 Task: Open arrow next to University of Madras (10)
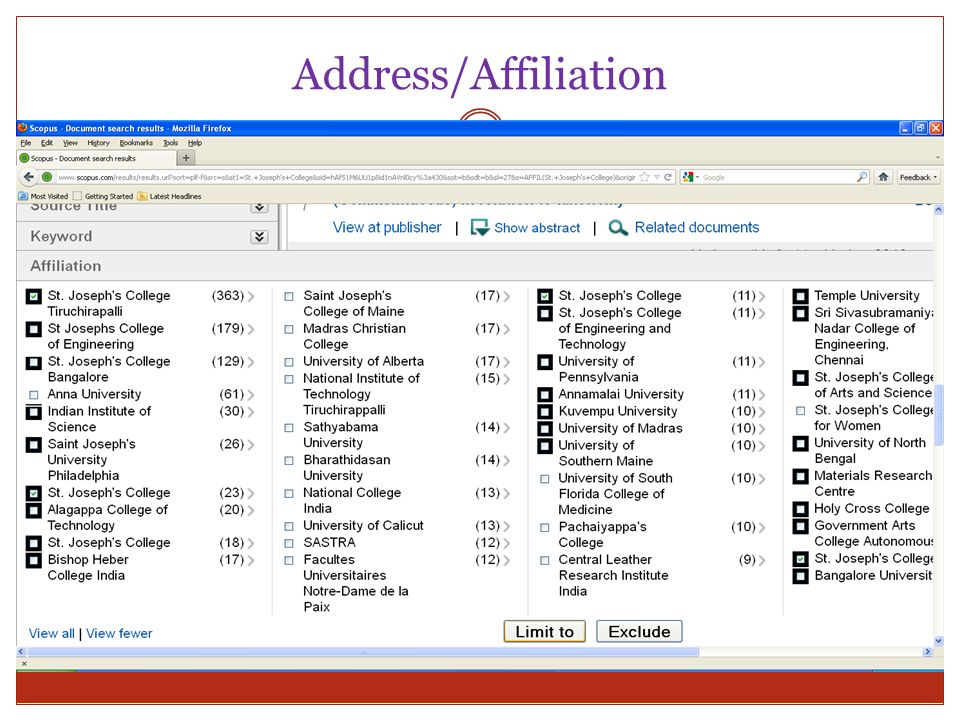(x=761, y=429)
